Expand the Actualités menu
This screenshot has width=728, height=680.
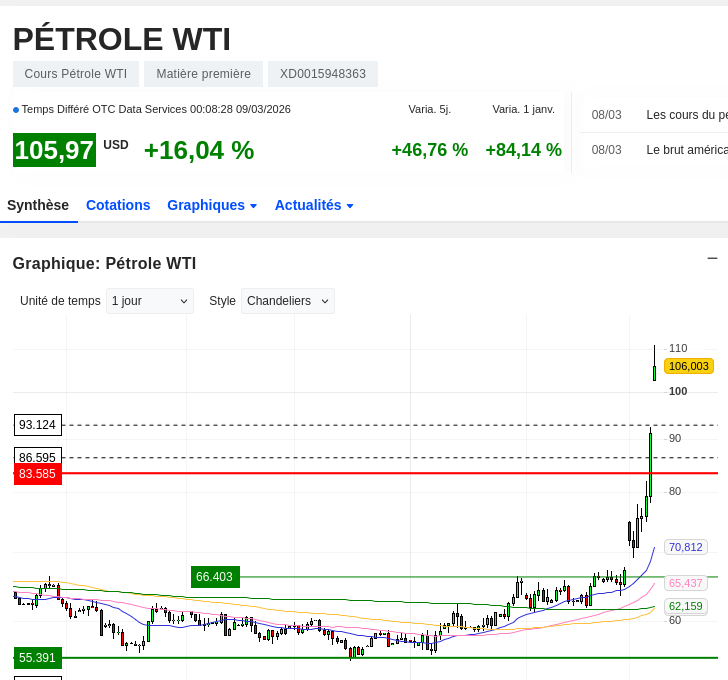pyautogui.click(x=314, y=205)
